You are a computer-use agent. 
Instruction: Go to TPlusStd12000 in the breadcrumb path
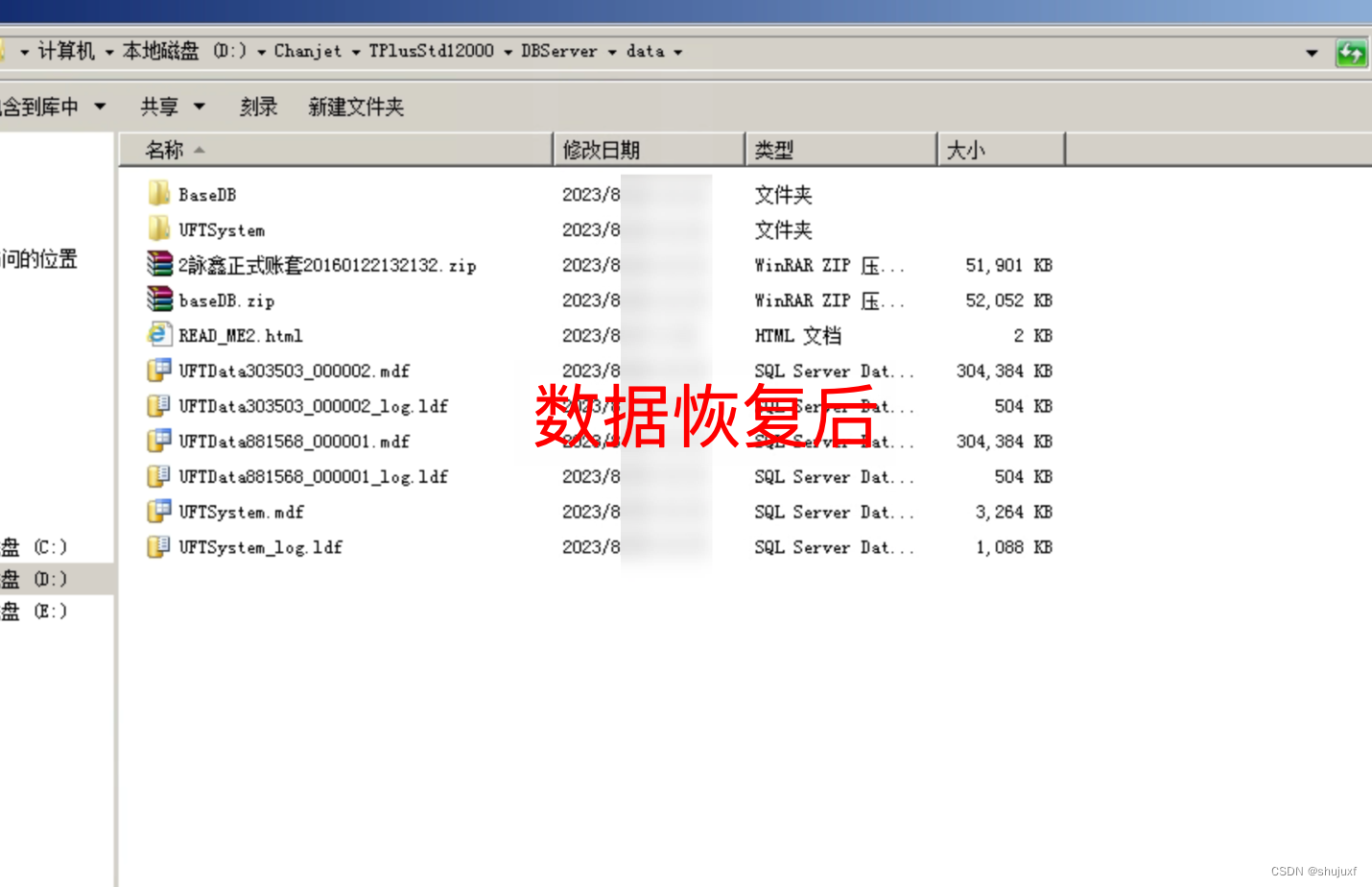pyautogui.click(x=432, y=52)
